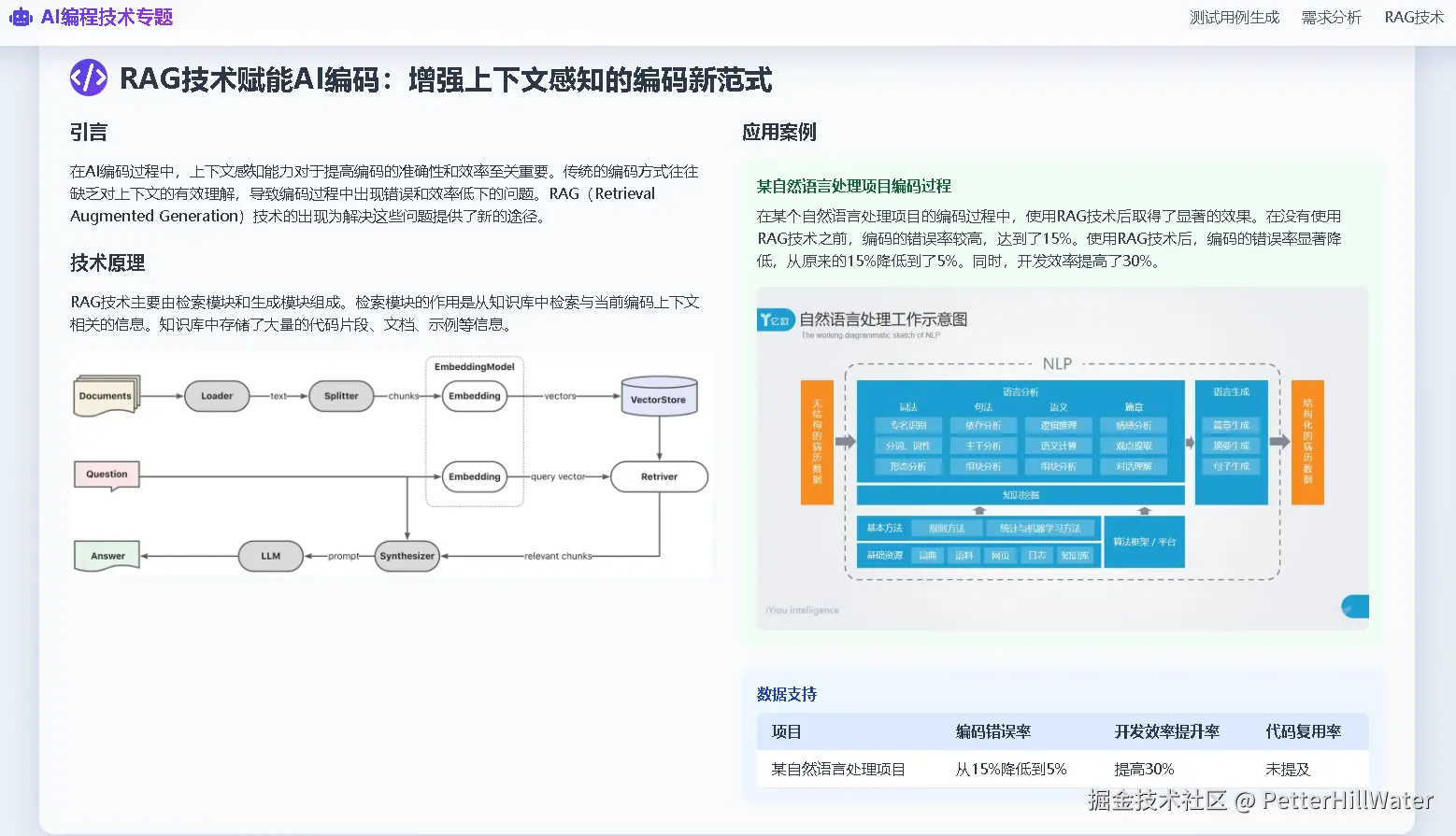The width and height of the screenshot is (1456, 836).
Task: Click the main RAG技术赋能AI编码 page title
Action: (x=446, y=79)
